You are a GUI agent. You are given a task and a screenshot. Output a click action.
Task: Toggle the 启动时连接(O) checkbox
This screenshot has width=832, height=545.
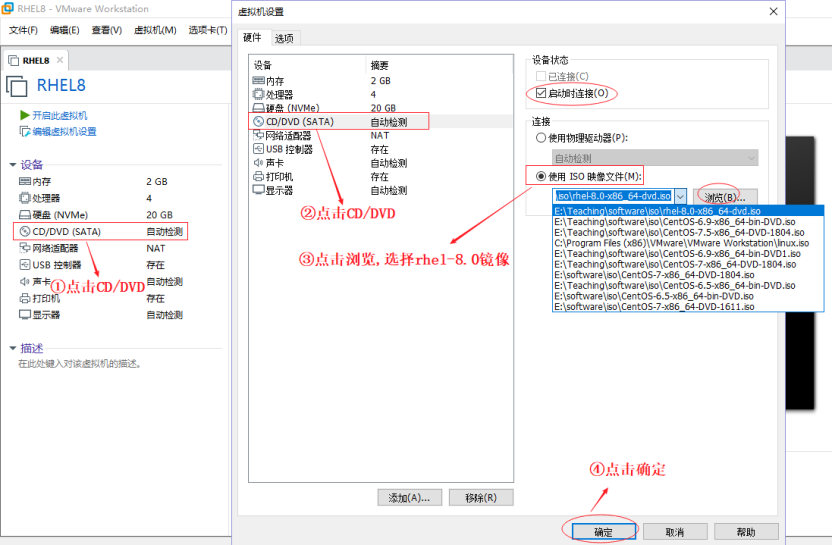pyautogui.click(x=541, y=93)
